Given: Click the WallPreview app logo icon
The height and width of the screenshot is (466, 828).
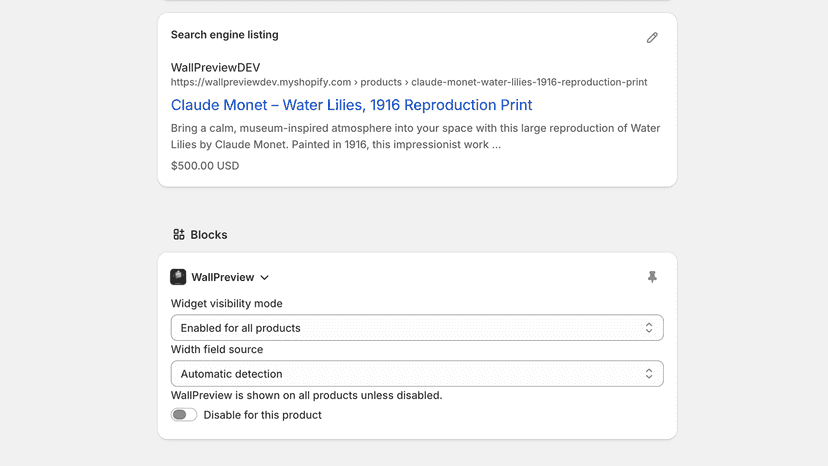Looking at the screenshot, I should tap(178, 277).
